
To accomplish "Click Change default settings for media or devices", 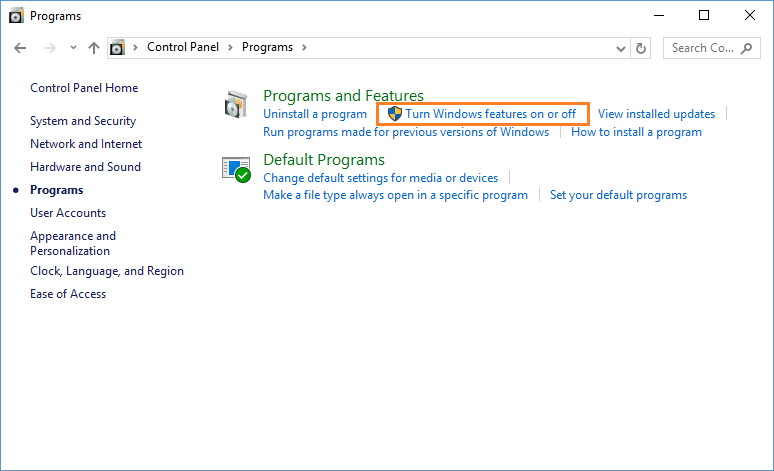I will pos(381,178).
